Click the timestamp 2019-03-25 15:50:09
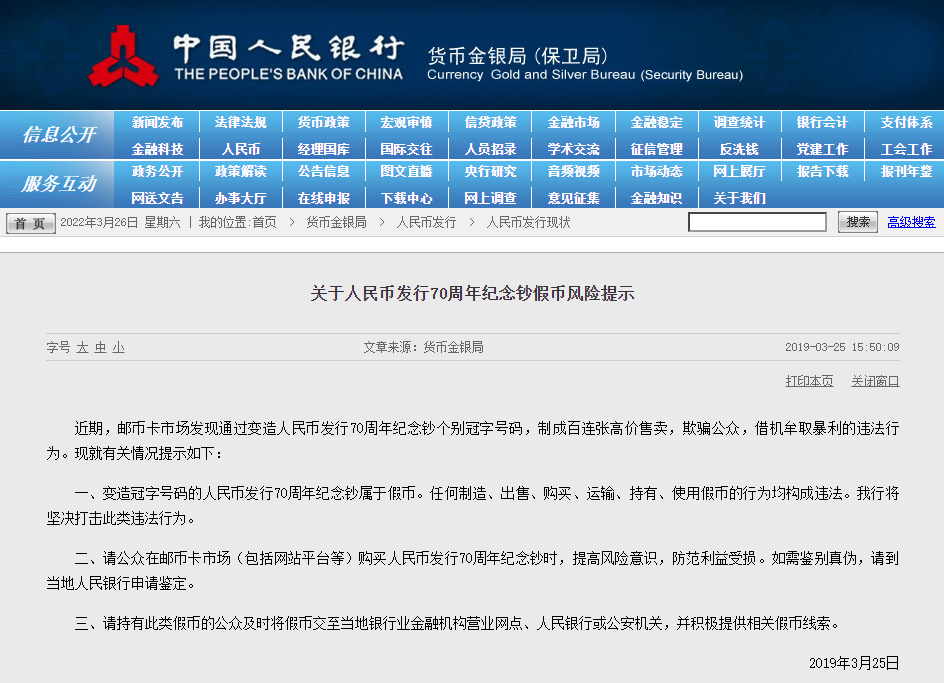The width and height of the screenshot is (944, 683). click(842, 348)
